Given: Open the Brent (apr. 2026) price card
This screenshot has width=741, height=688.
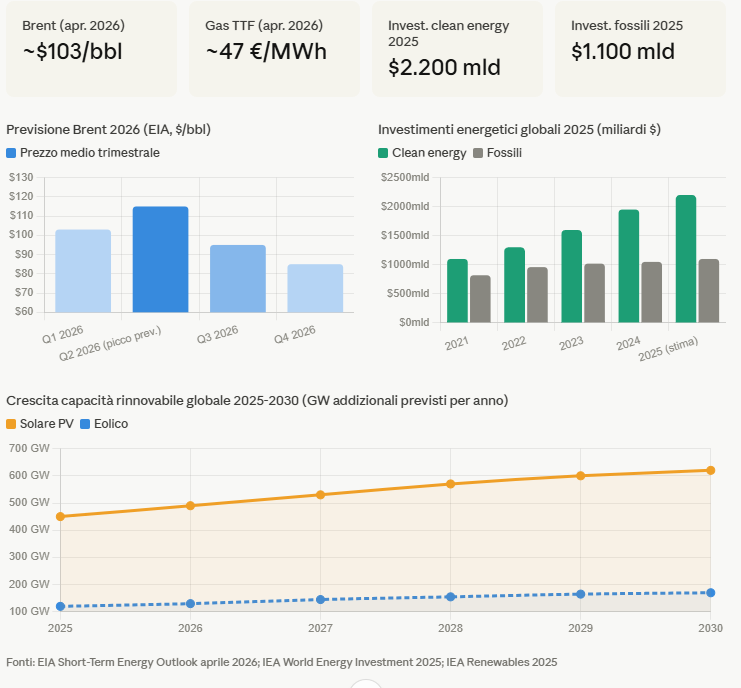Looking at the screenshot, I should point(89,49).
